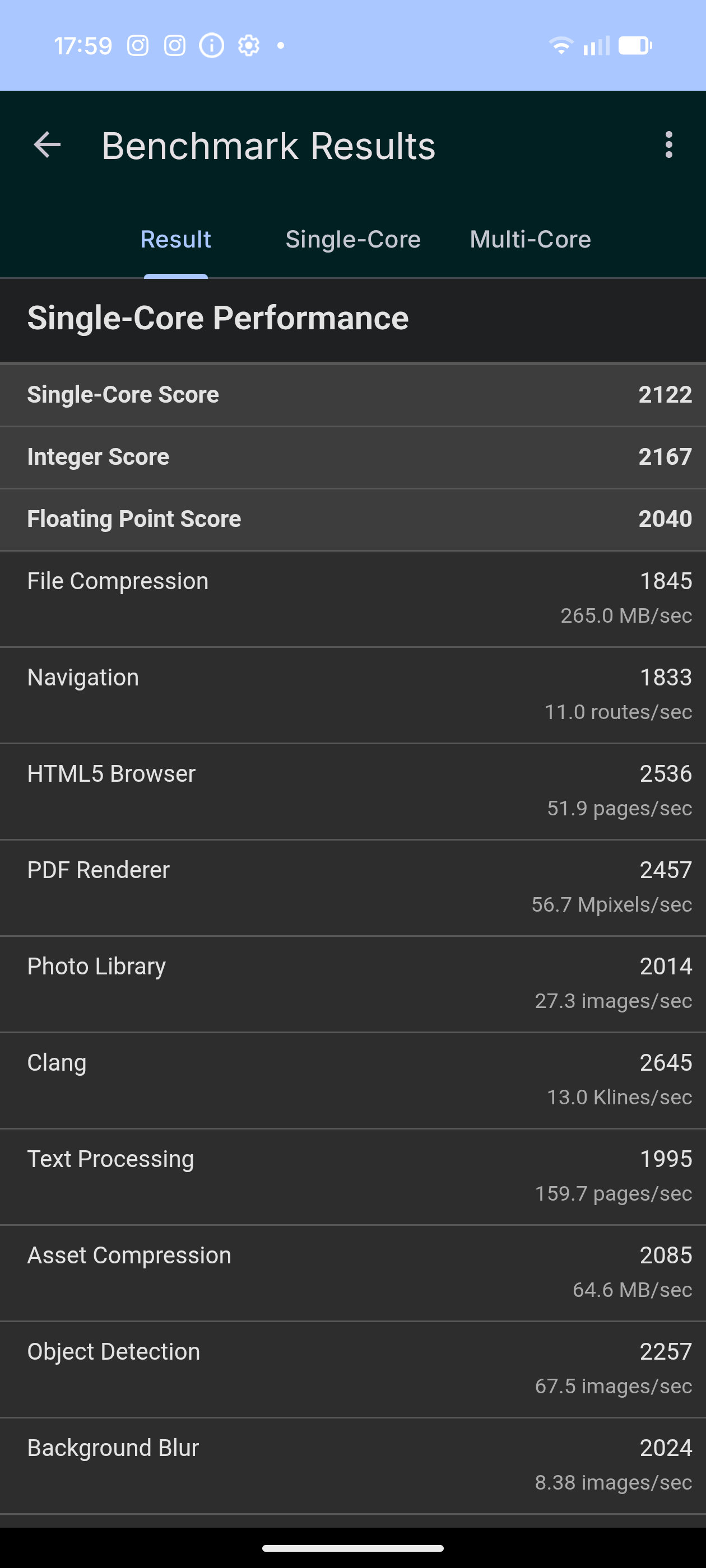The height and width of the screenshot is (1568, 706).
Task: Open the three-dot overflow menu
Action: (668, 146)
